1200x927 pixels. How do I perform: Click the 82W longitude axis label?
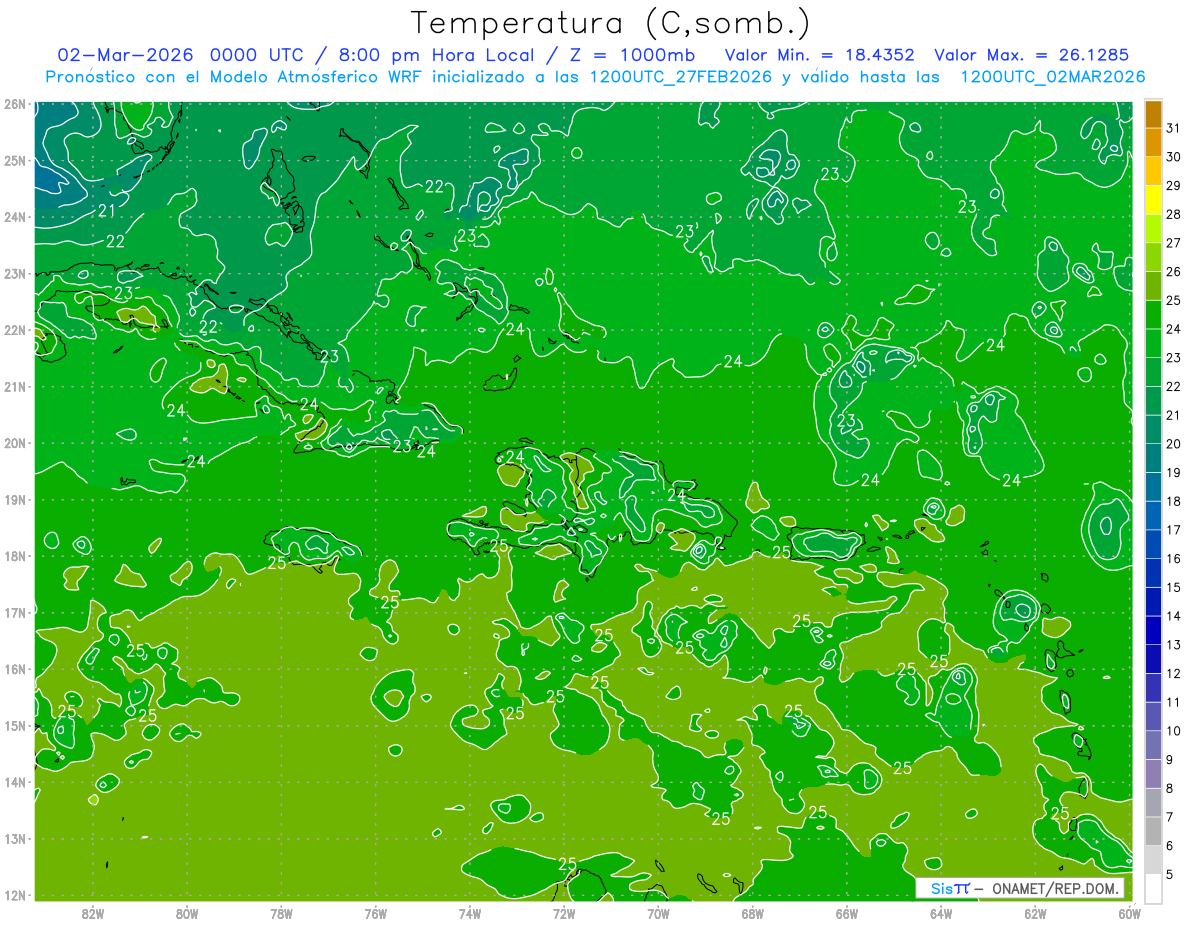tap(93, 913)
